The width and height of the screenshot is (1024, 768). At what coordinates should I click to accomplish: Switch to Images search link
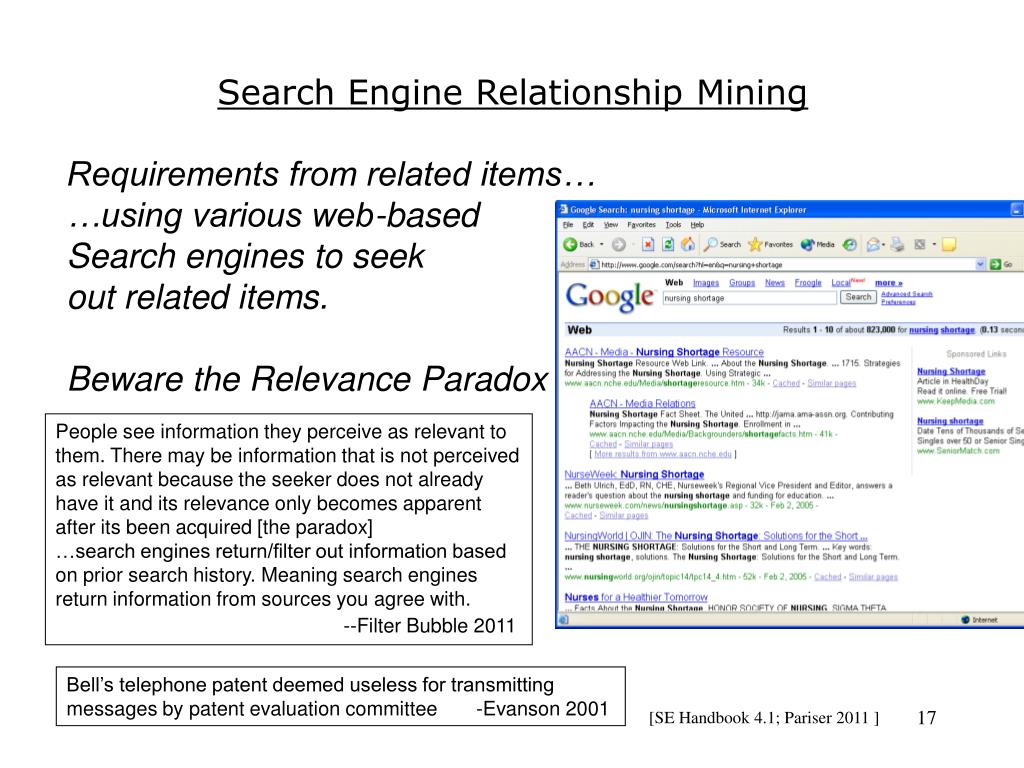[705, 283]
